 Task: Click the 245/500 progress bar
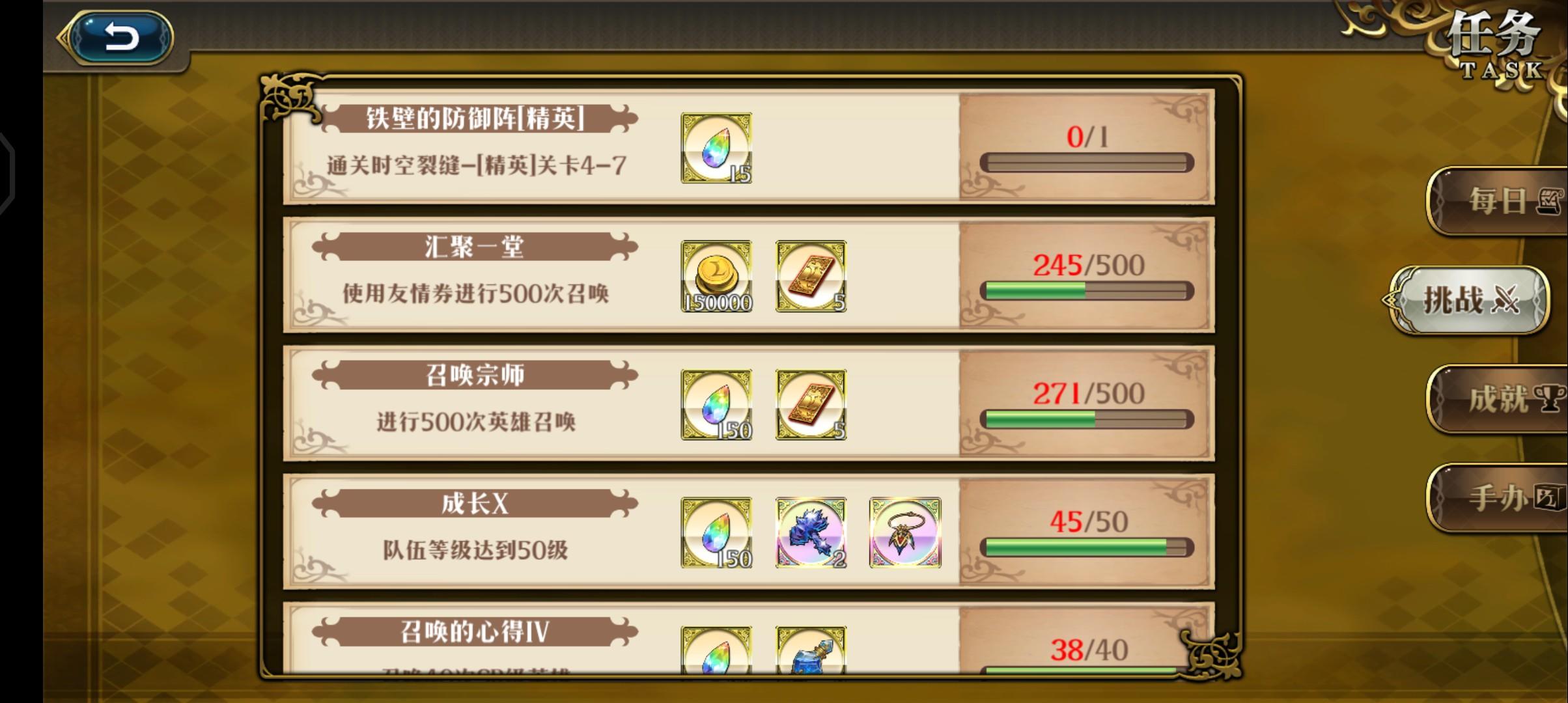[1087, 291]
